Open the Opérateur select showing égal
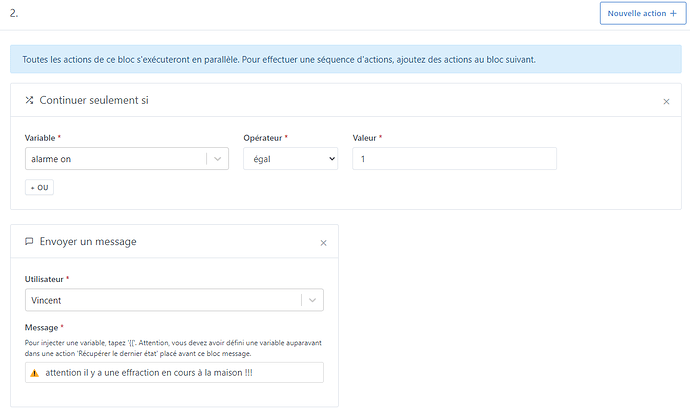 (290, 158)
